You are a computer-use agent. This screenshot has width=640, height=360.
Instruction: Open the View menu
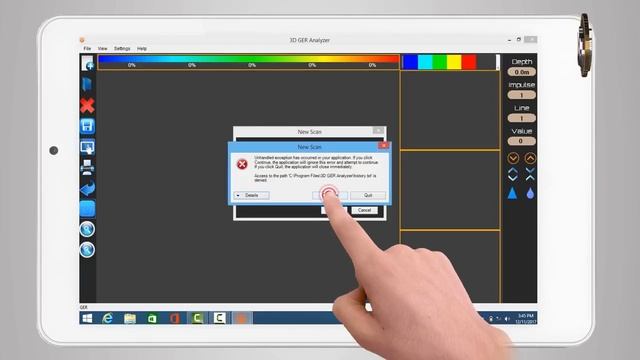pos(102,49)
